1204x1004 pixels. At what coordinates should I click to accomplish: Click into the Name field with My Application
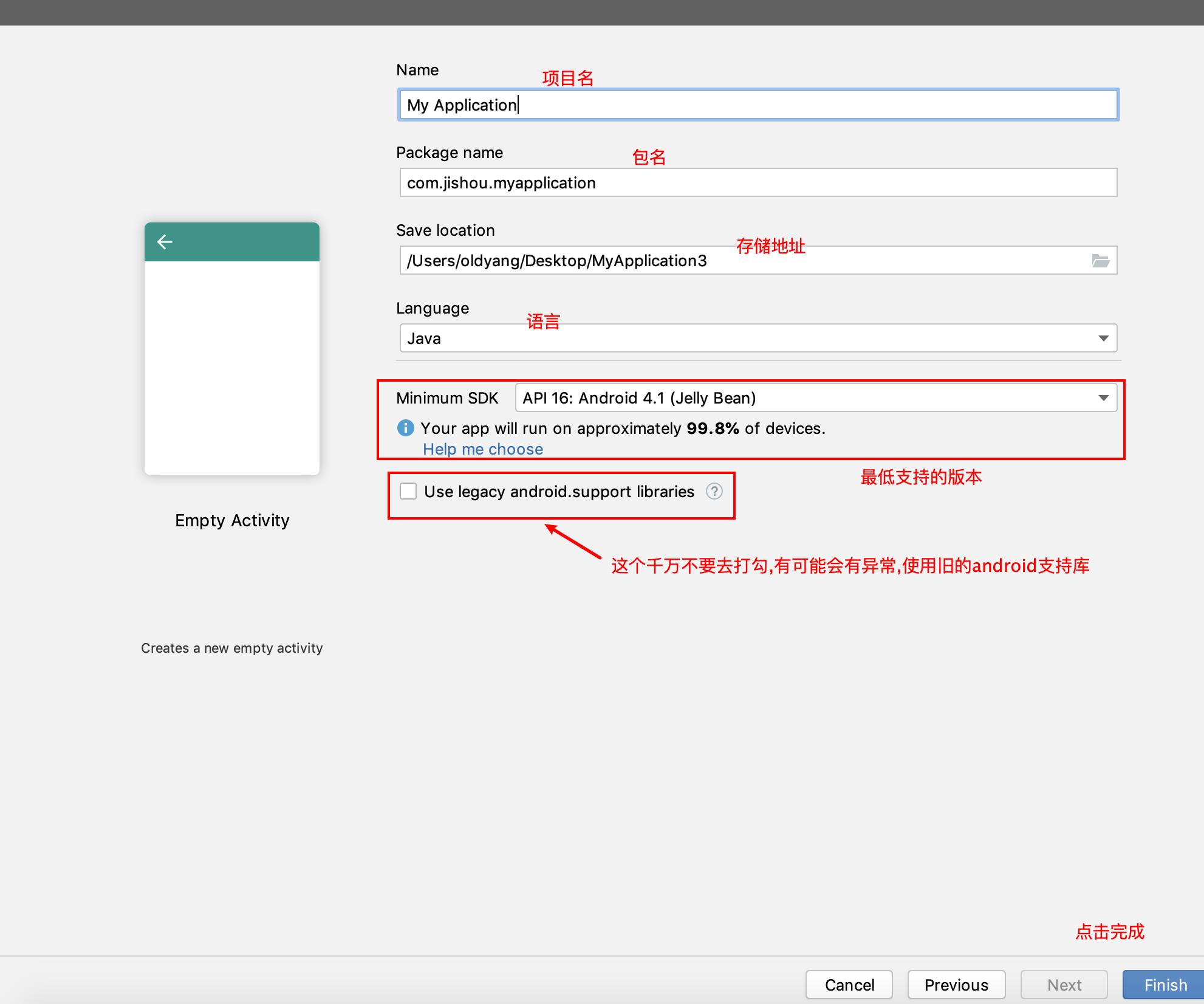pyautogui.click(x=758, y=105)
